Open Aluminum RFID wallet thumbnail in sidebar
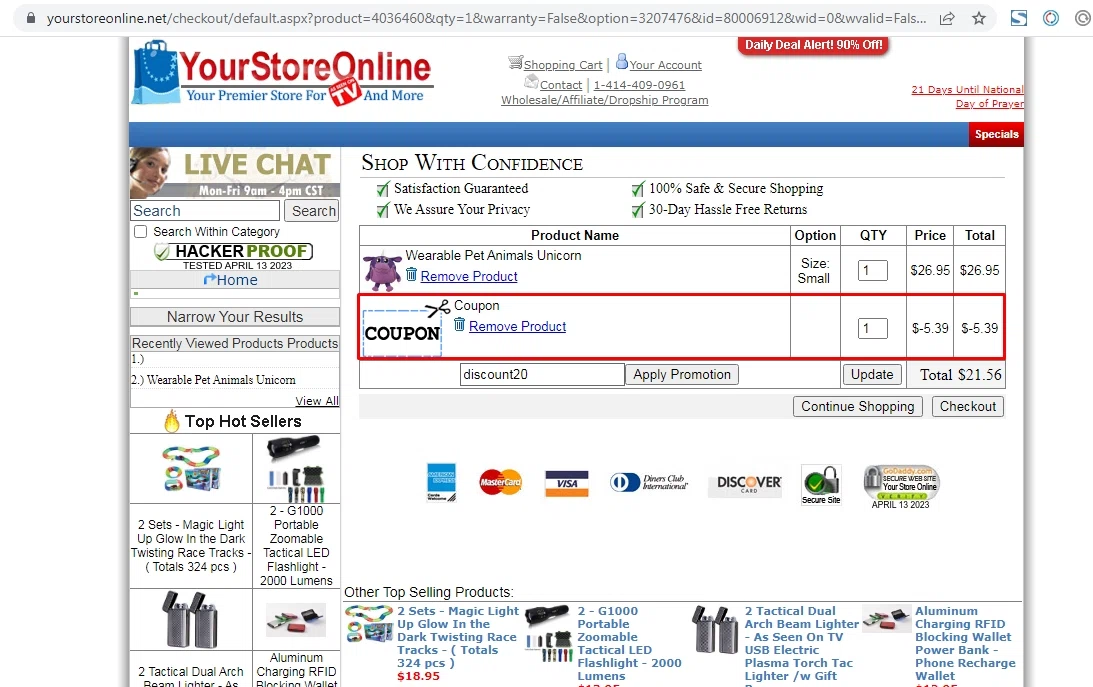1093x687 pixels. (296, 620)
